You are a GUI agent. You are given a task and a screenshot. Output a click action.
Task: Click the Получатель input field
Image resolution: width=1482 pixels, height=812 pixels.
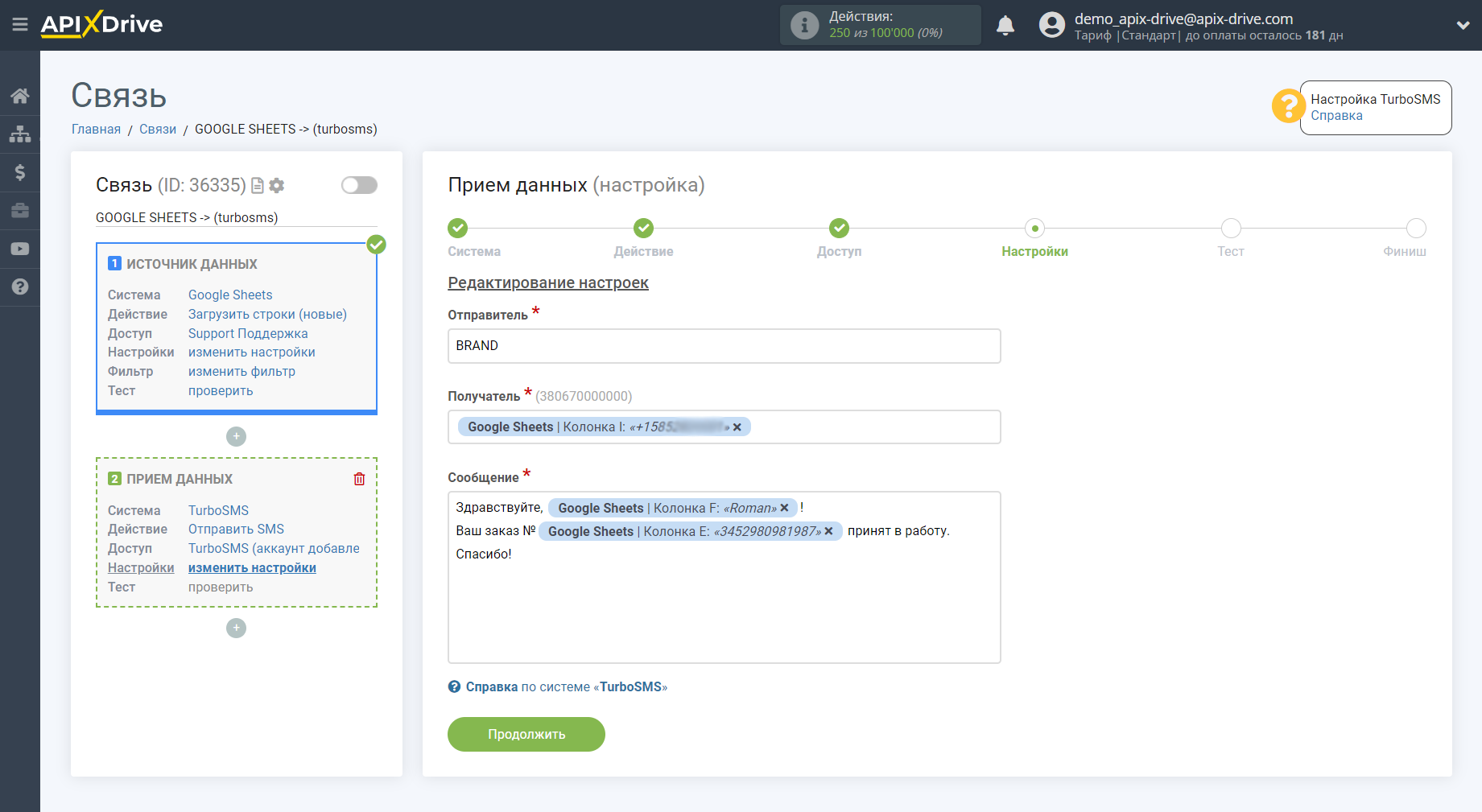coord(724,427)
